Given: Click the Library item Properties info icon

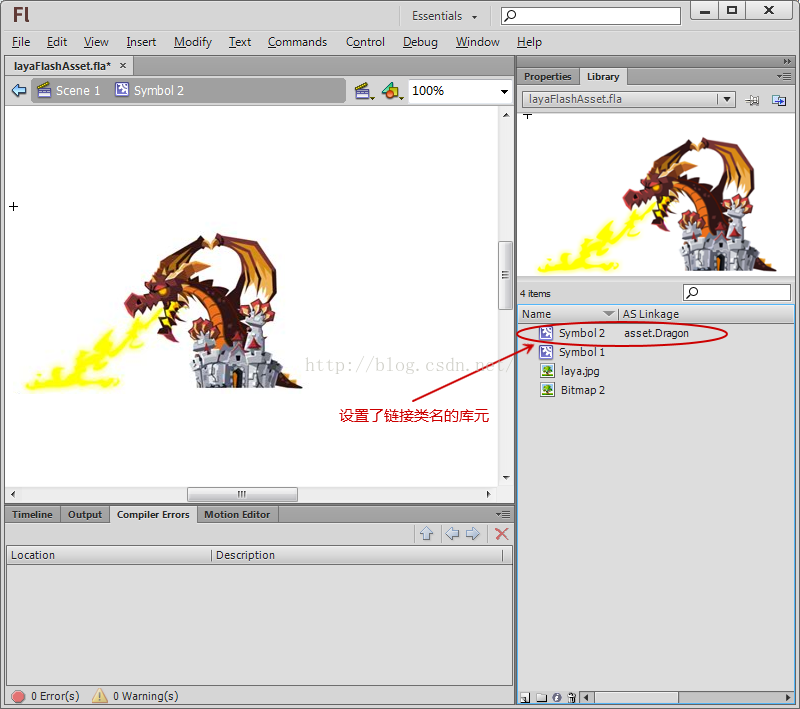Looking at the screenshot, I should pyautogui.click(x=557, y=697).
